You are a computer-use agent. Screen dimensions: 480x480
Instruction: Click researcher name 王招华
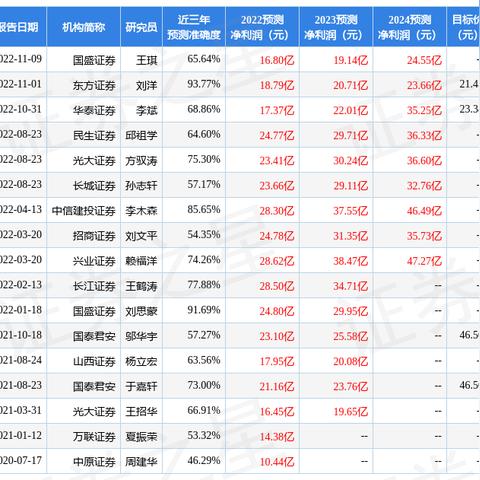[141, 412]
